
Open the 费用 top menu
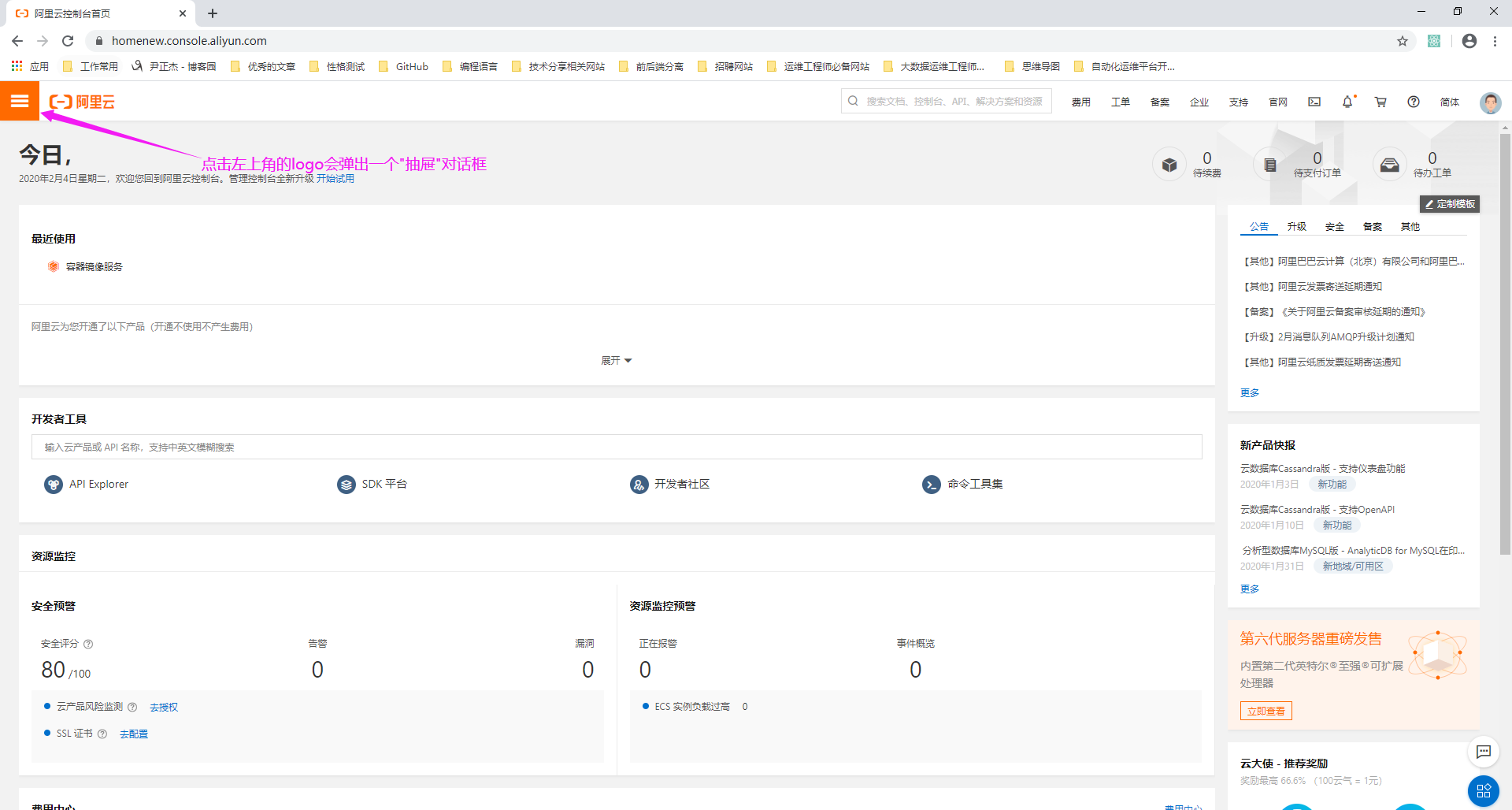click(1081, 102)
